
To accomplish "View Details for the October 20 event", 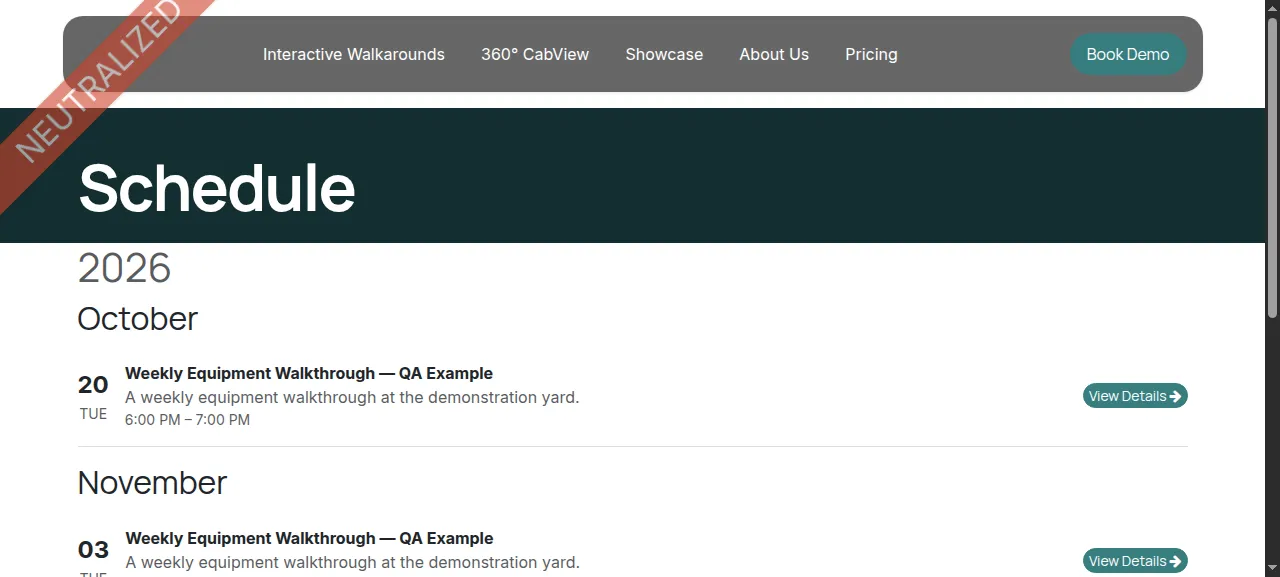I will [x=1135, y=396].
